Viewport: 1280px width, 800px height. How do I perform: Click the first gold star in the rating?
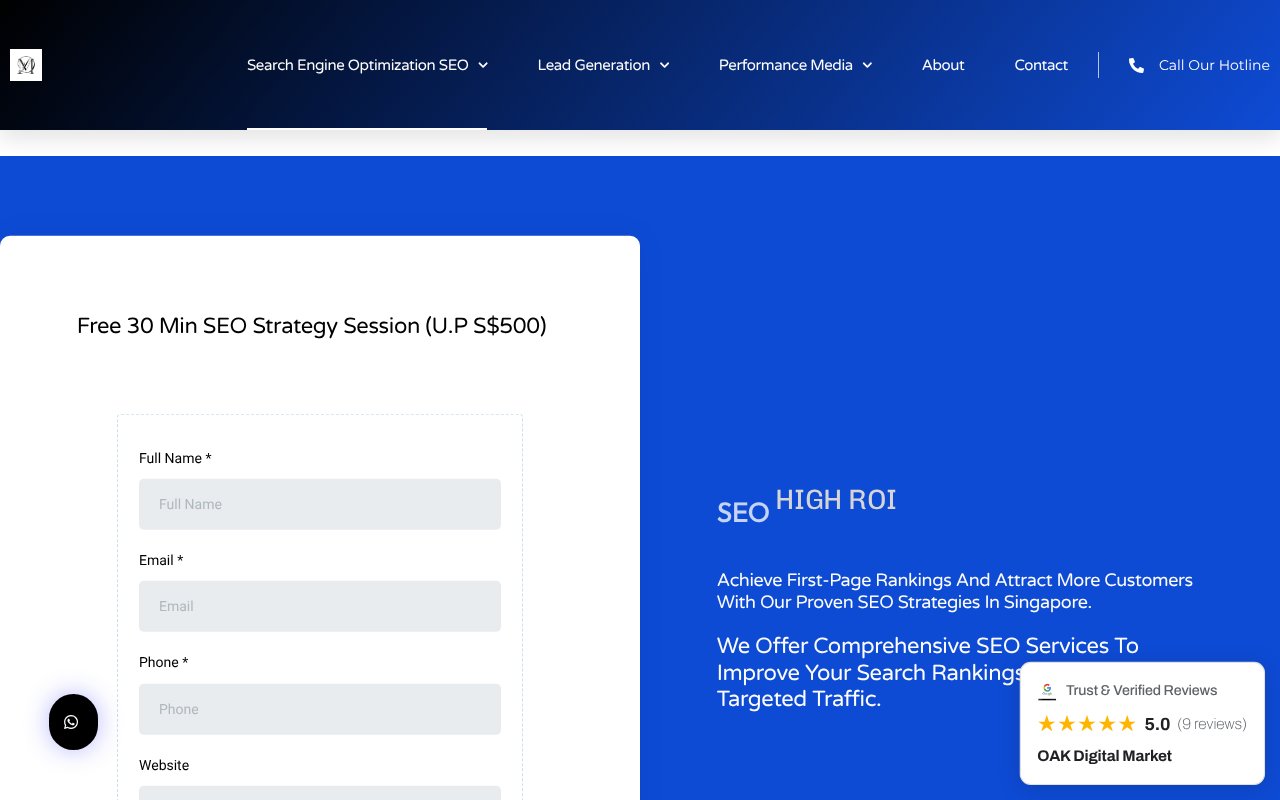[x=1046, y=723]
